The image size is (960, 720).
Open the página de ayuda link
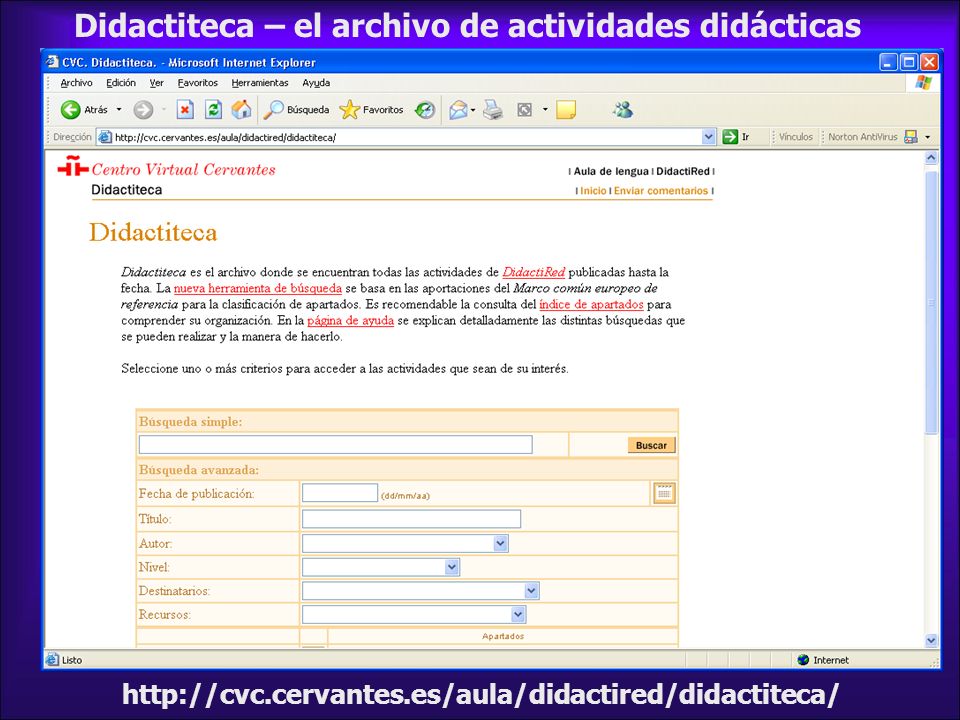[x=350, y=320]
